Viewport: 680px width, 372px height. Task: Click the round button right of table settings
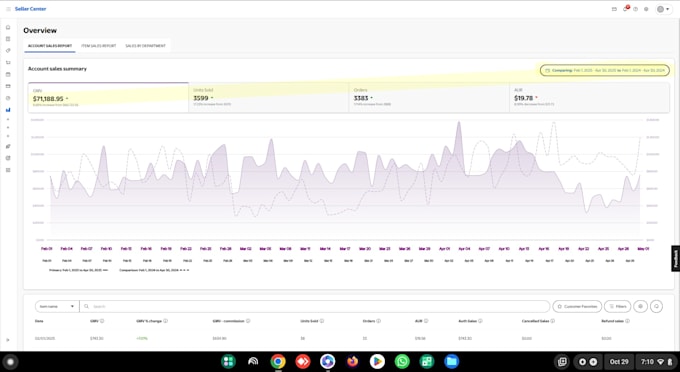pos(657,307)
